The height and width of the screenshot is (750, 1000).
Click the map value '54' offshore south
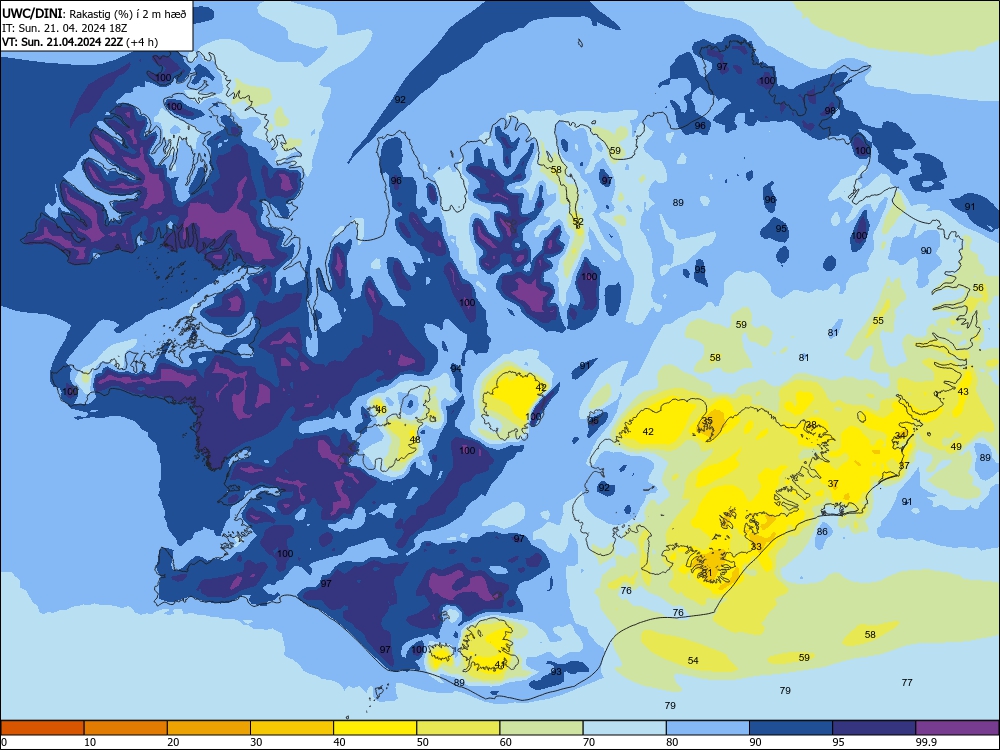(693, 660)
